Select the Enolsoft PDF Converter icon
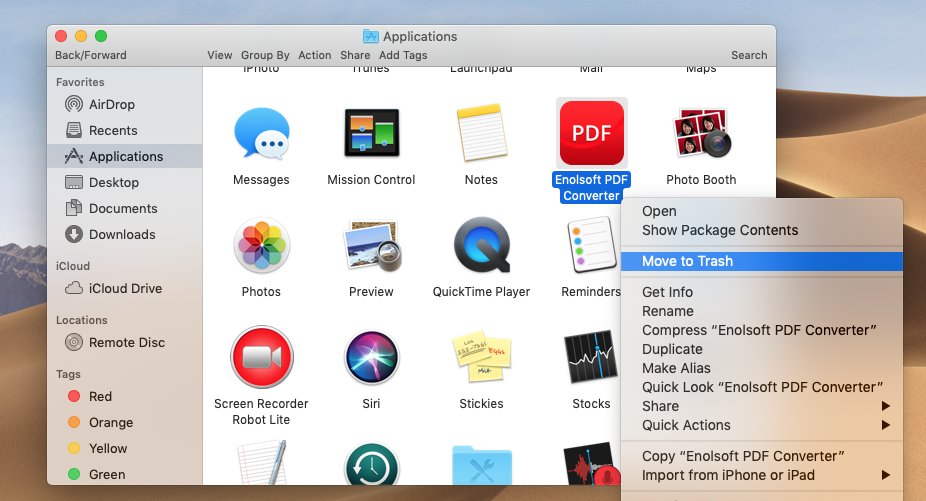 [592, 133]
